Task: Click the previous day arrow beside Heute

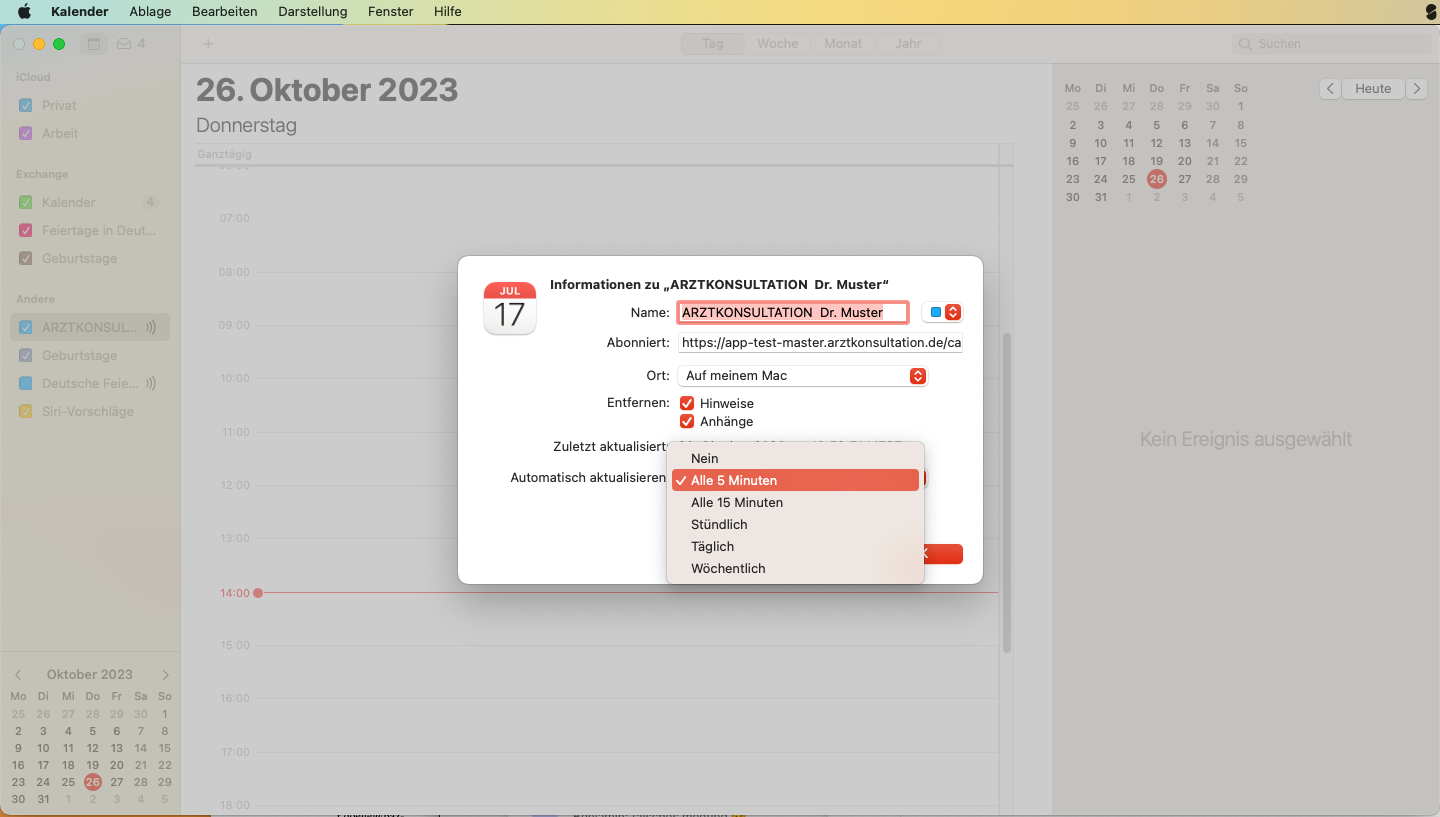Action: (1330, 88)
